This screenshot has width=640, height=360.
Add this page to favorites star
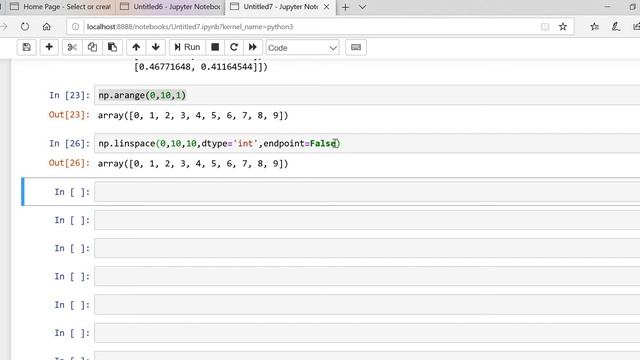pyautogui.click(x=563, y=27)
